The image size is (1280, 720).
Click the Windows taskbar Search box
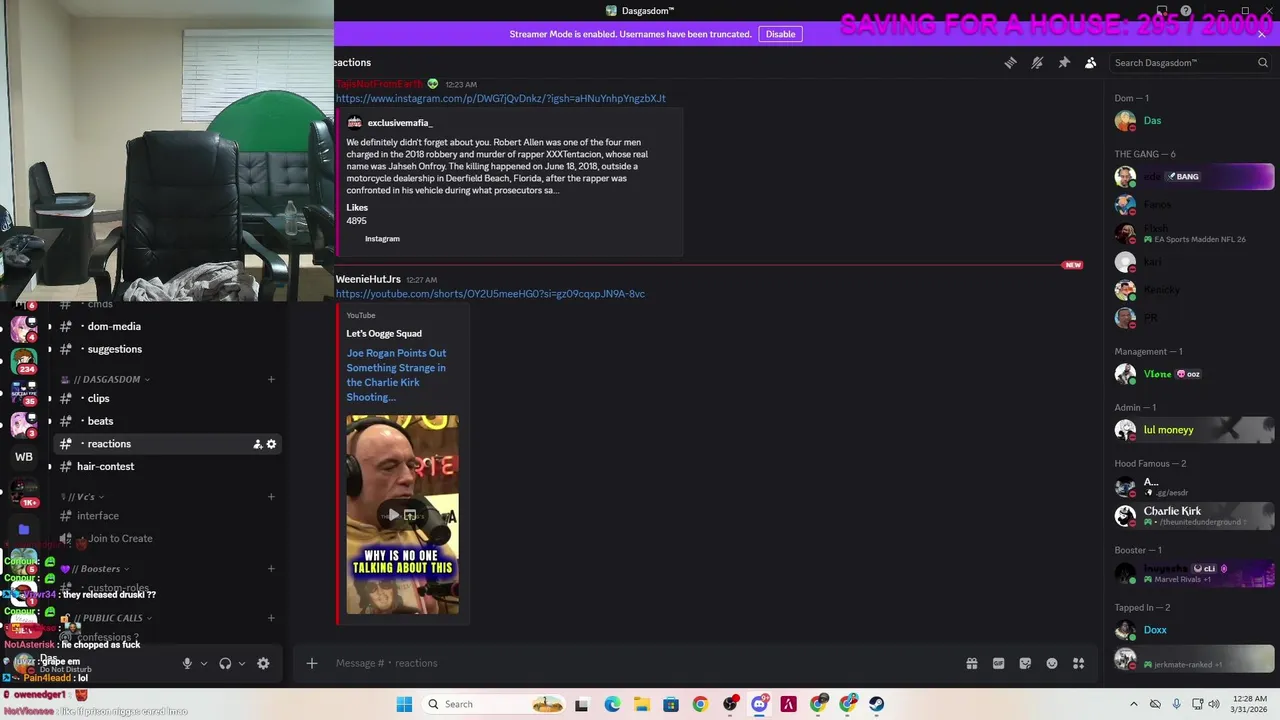(496, 704)
